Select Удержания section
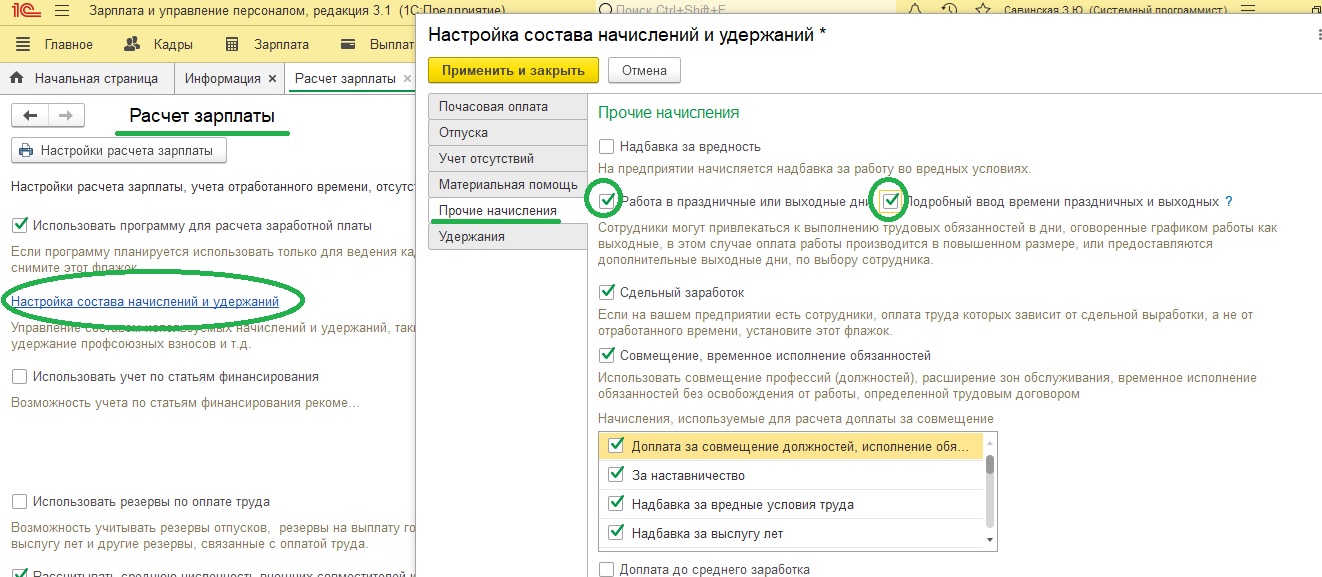 (x=507, y=237)
